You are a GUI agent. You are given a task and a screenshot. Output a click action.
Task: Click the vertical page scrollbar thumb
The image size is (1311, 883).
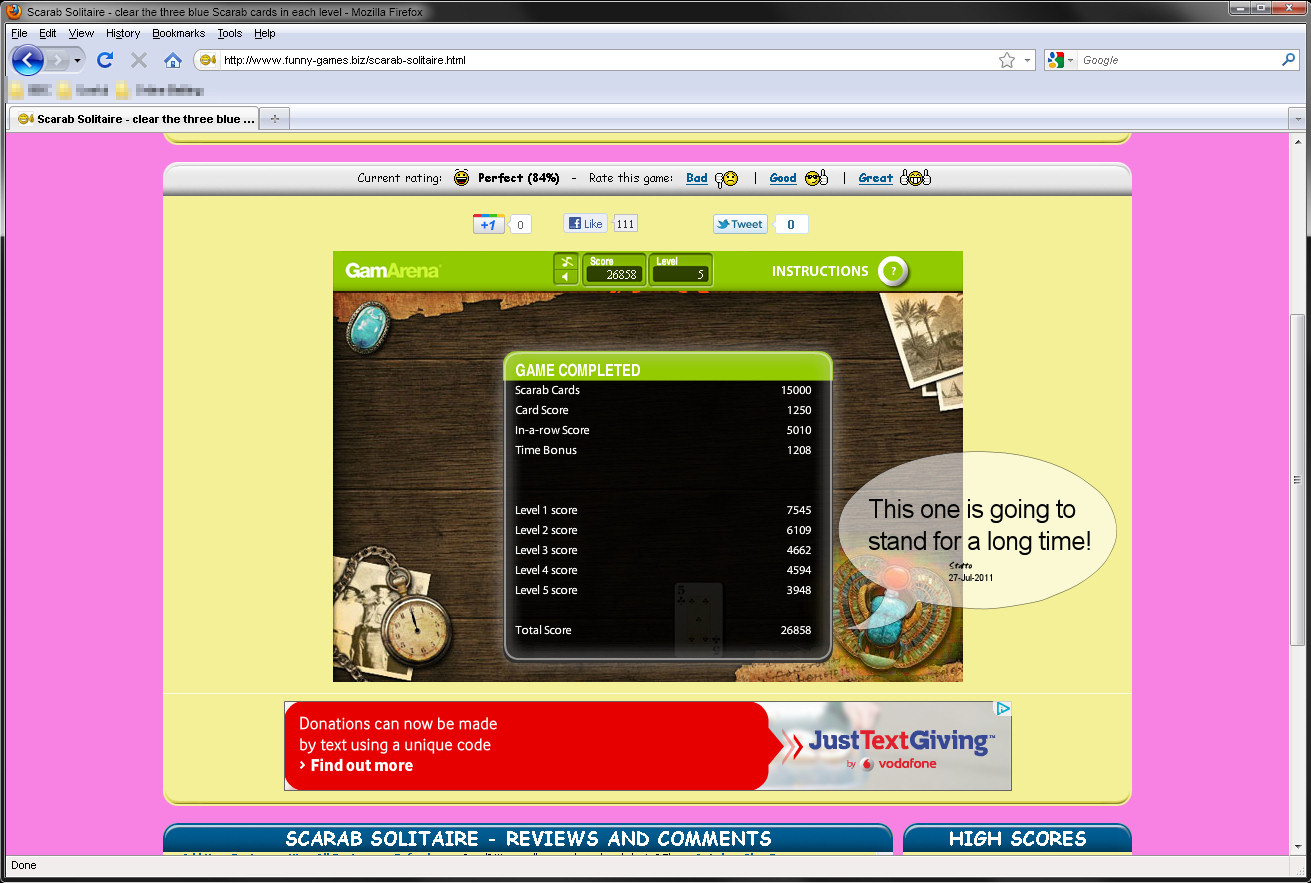[1297, 480]
